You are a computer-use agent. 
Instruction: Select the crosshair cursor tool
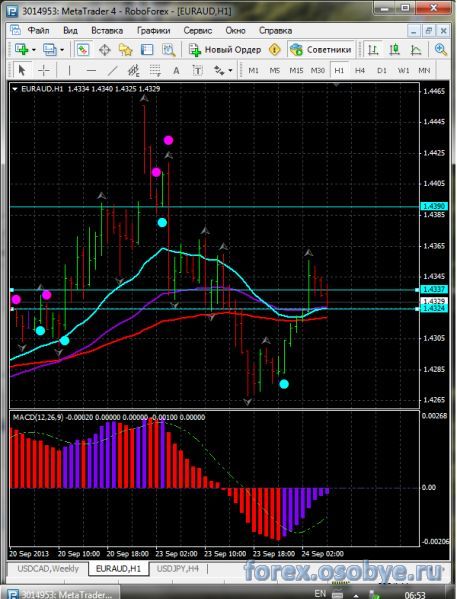tap(44, 70)
